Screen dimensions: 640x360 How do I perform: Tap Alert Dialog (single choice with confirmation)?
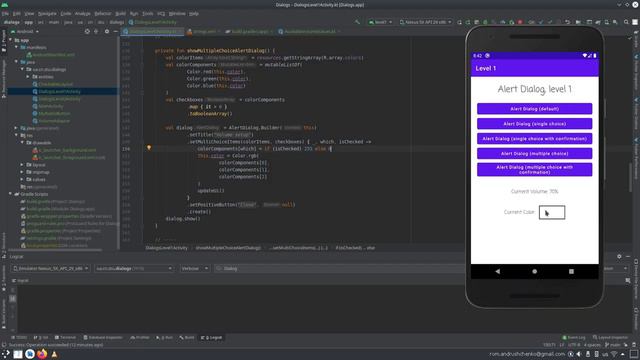tap(534, 139)
